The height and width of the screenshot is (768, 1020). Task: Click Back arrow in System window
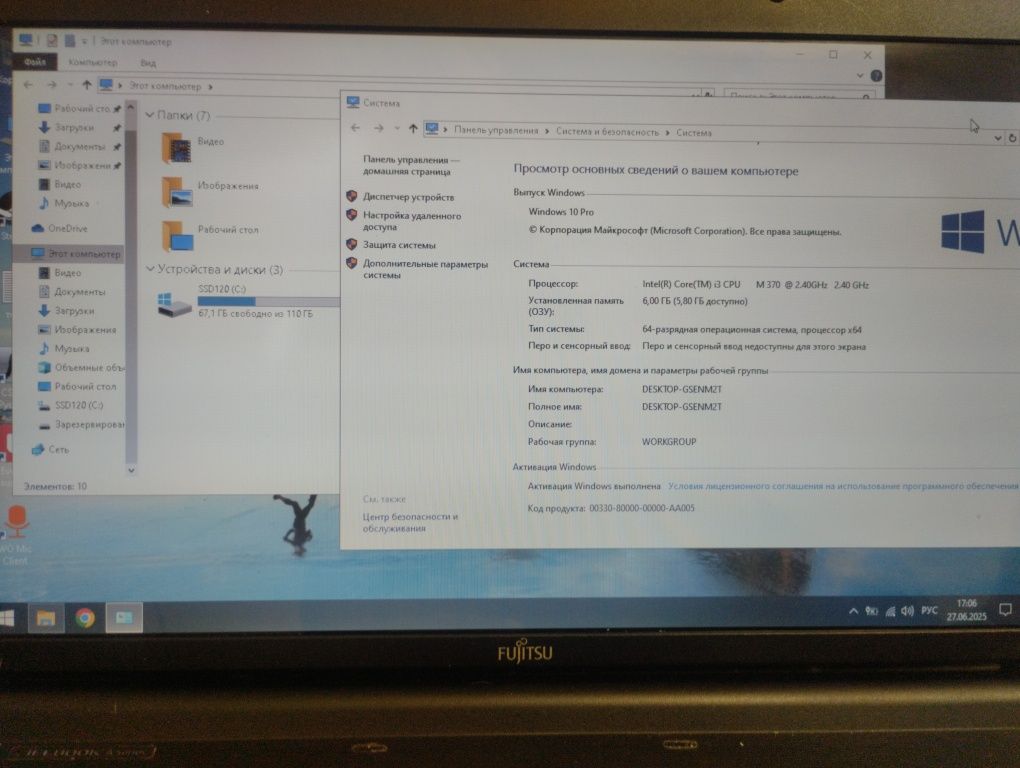coord(355,127)
